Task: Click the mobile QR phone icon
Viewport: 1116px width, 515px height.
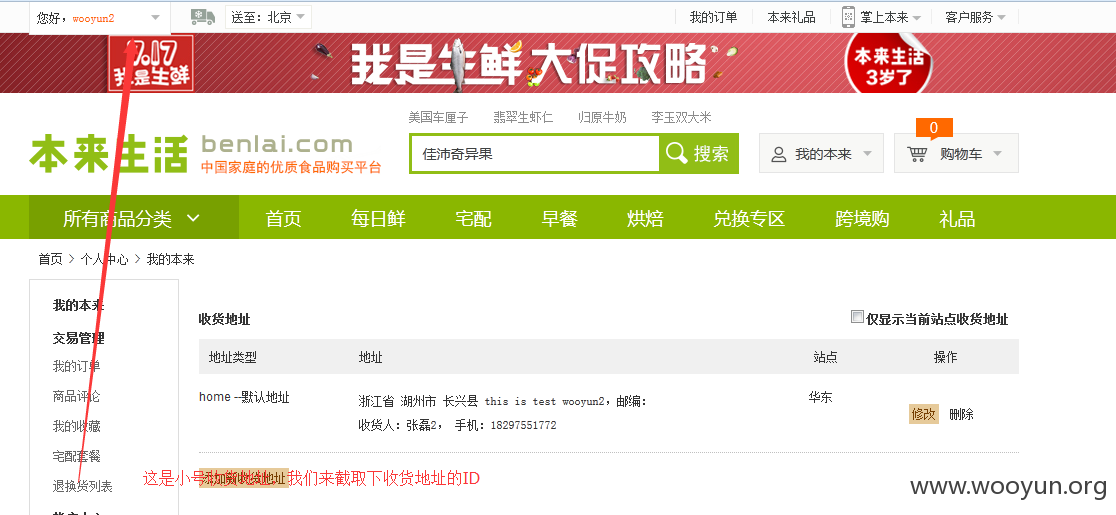Action: point(848,17)
